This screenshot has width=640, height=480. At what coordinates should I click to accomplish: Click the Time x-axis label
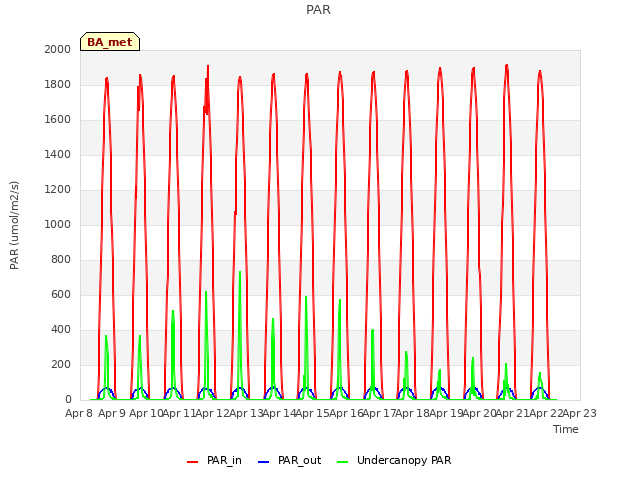pyautogui.click(x=566, y=429)
